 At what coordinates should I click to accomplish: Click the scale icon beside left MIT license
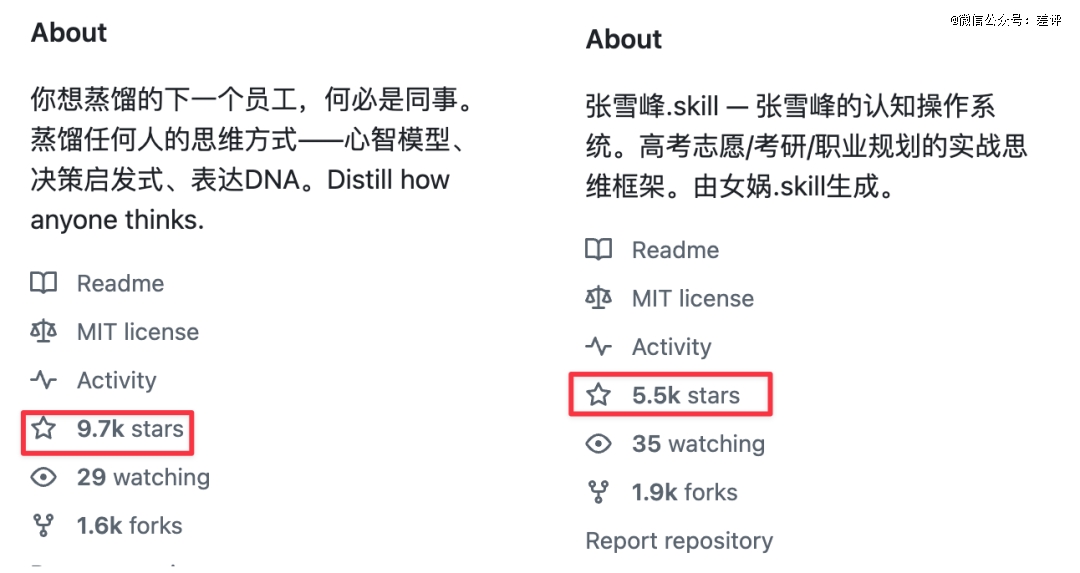(43, 332)
